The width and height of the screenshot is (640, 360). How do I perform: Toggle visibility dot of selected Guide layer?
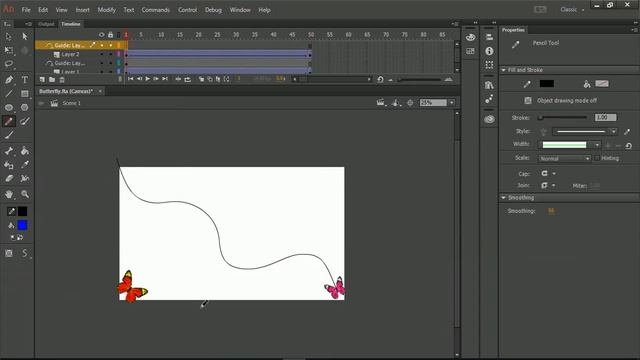[102, 45]
